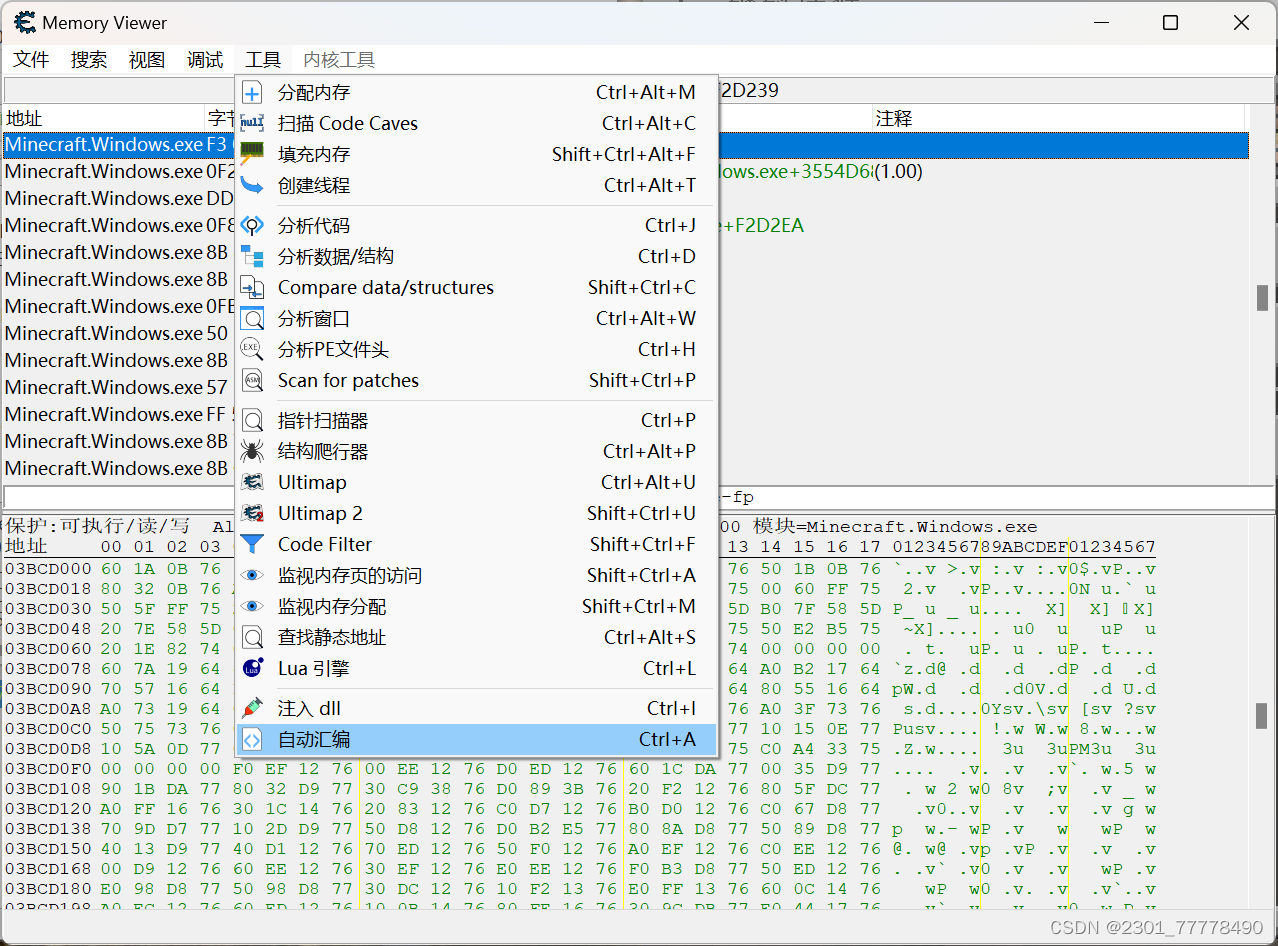Click the 查找静态地址 magnifier icon
The image size is (1278, 946).
pyautogui.click(x=253, y=638)
